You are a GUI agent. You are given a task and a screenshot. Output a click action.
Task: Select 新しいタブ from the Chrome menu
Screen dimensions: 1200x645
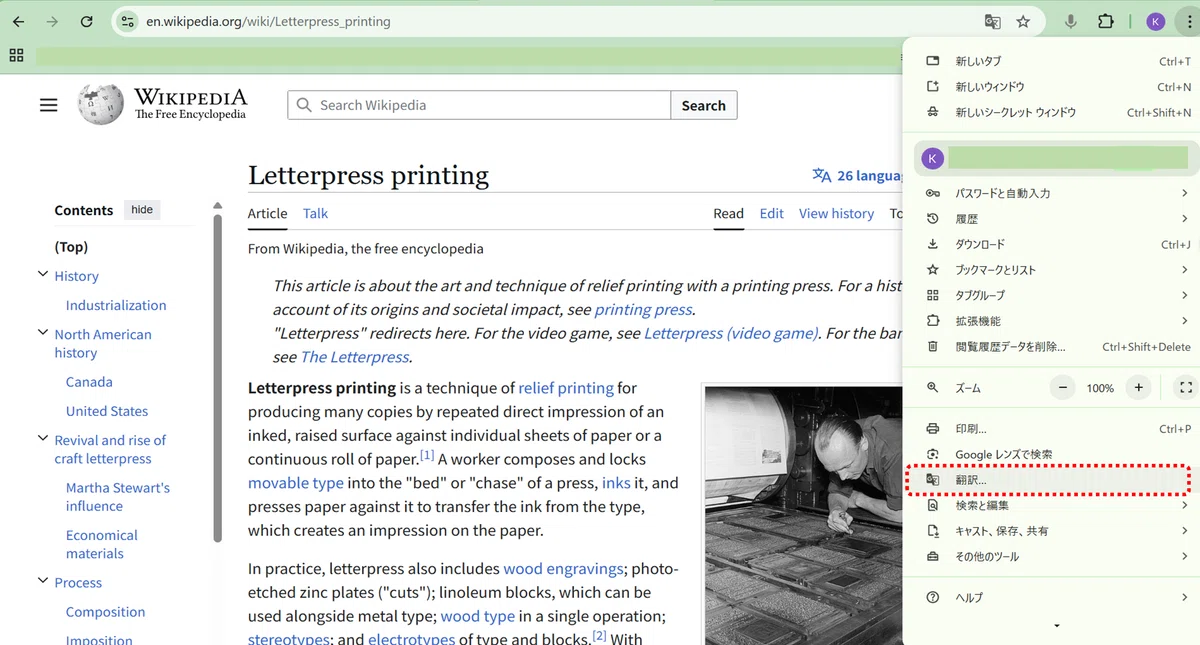click(1051, 61)
